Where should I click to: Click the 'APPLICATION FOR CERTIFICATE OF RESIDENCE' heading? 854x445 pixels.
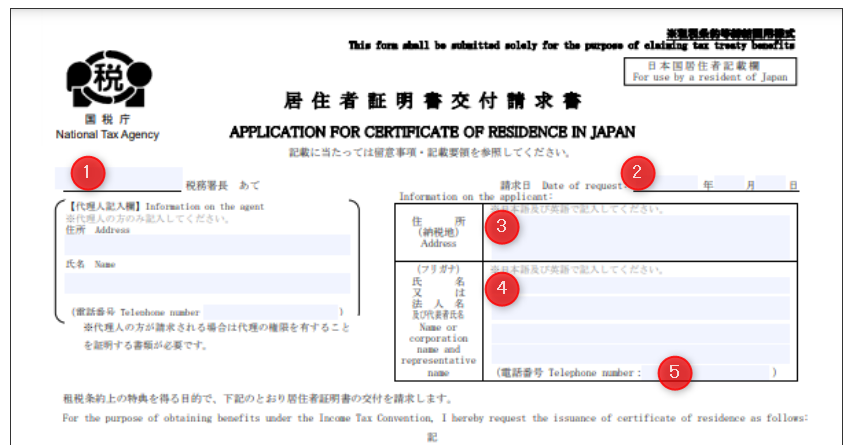[x=432, y=132]
